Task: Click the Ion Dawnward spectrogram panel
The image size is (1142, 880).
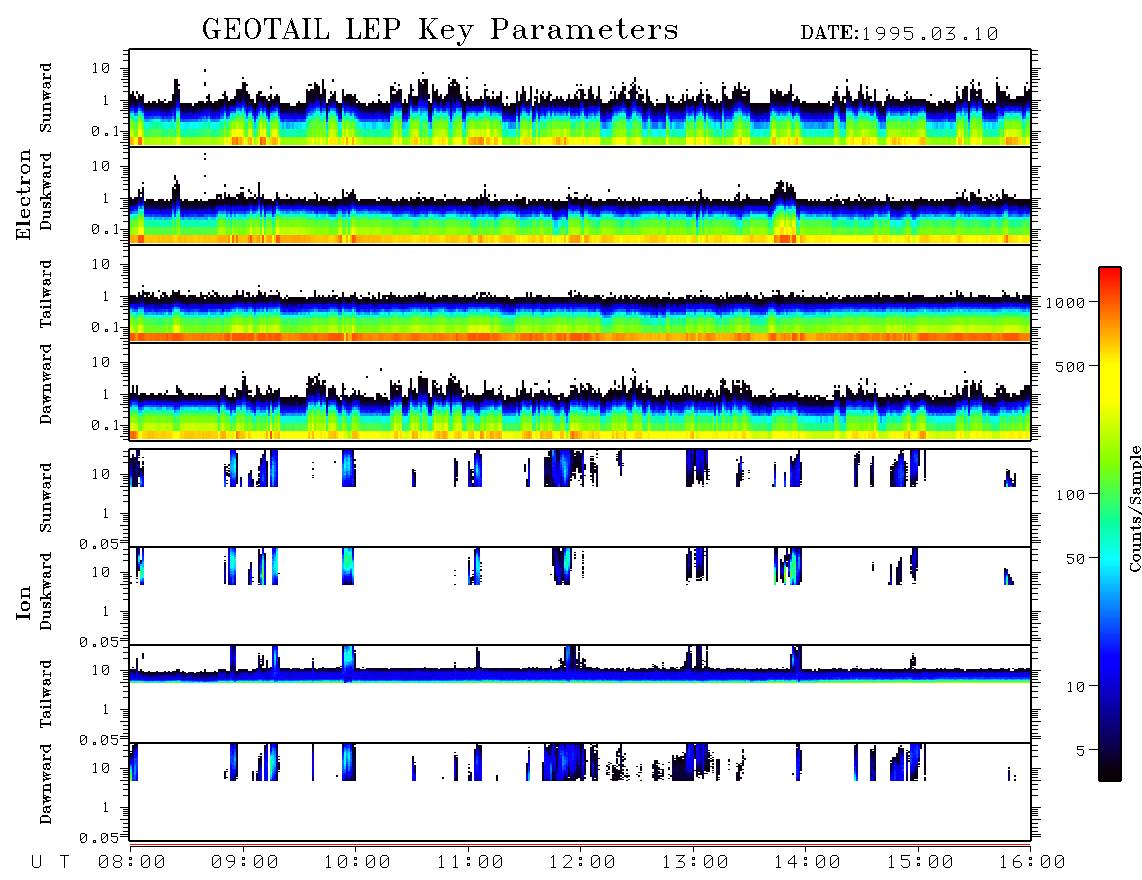Action: click(x=580, y=791)
